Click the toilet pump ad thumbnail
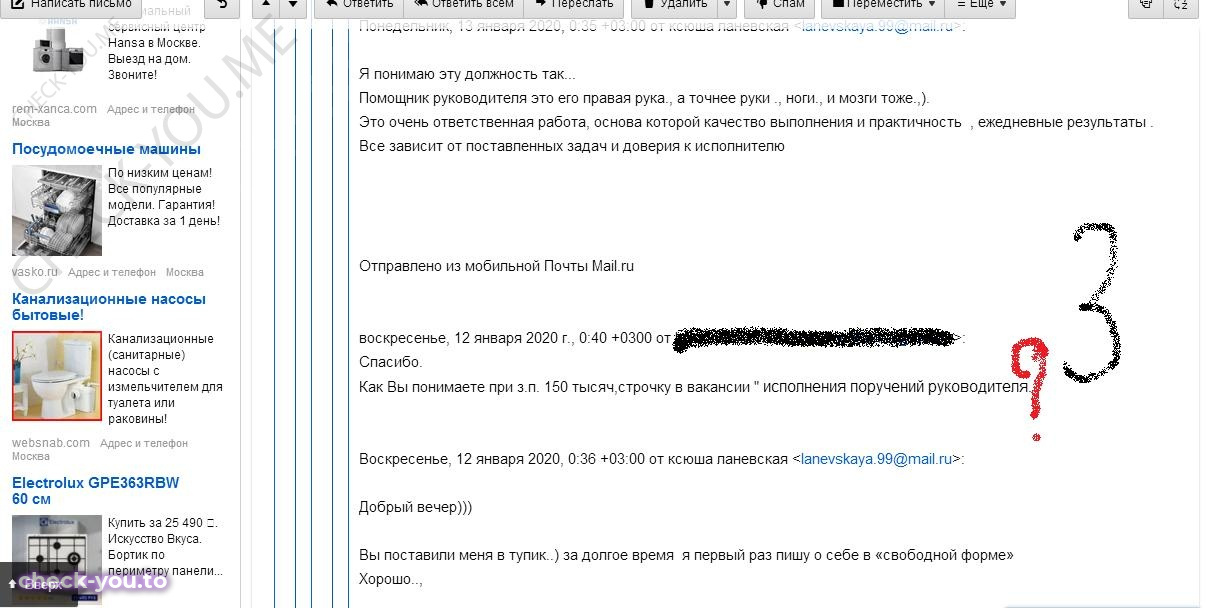The width and height of the screenshot is (1220, 608). click(x=57, y=376)
